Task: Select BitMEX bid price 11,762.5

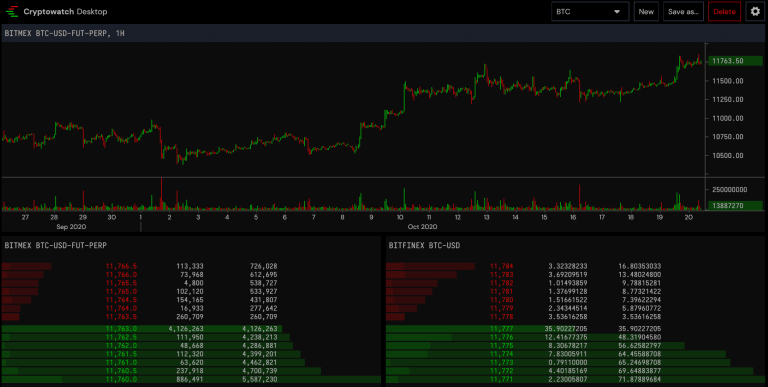Action: pyautogui.click(x=121, y=338)
